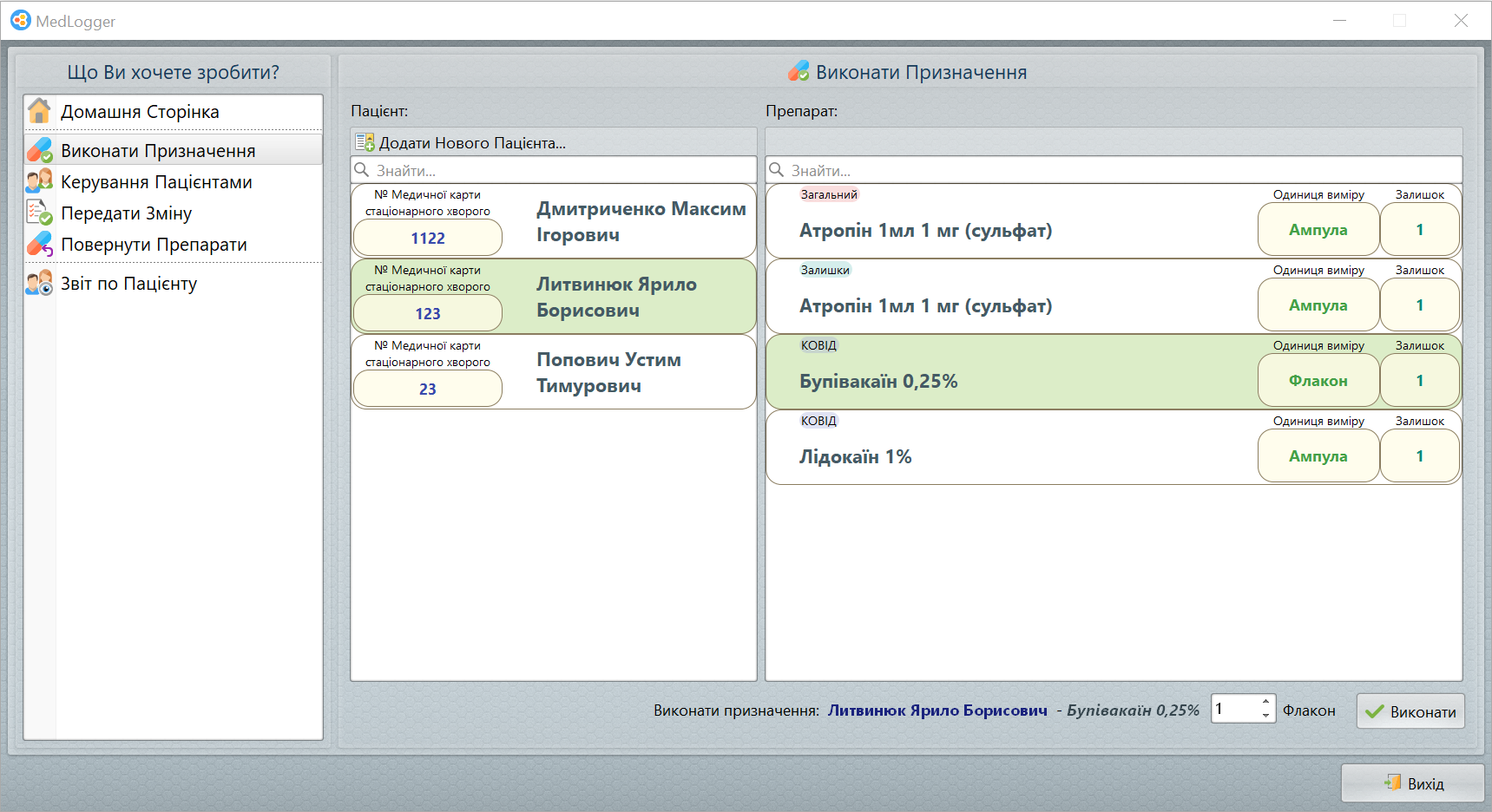Screen dimensions: 1492x812
Task: Click the pill icon beside Виконати Призначення
Action: (x=39, y=150)
